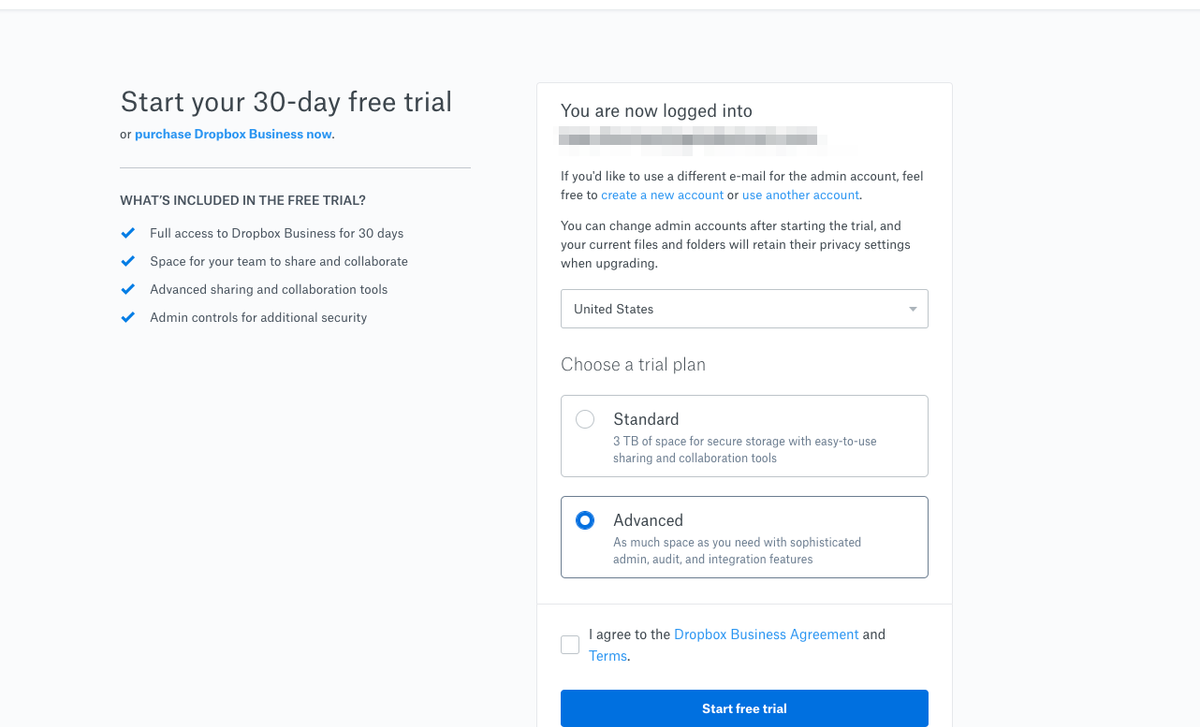Screen dimensions: 1200x727
Task: Open the purchase Dropbox Business now link
Action: (x=233, y=133)
